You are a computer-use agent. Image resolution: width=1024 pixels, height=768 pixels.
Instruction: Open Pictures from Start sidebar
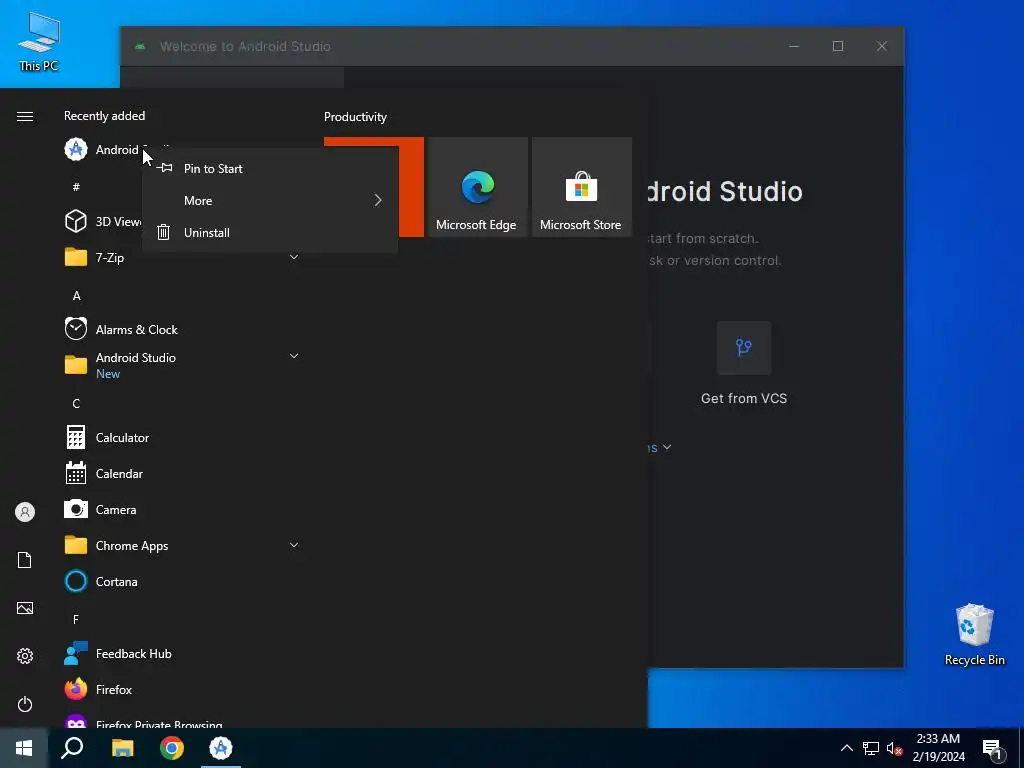coord(25,608)
